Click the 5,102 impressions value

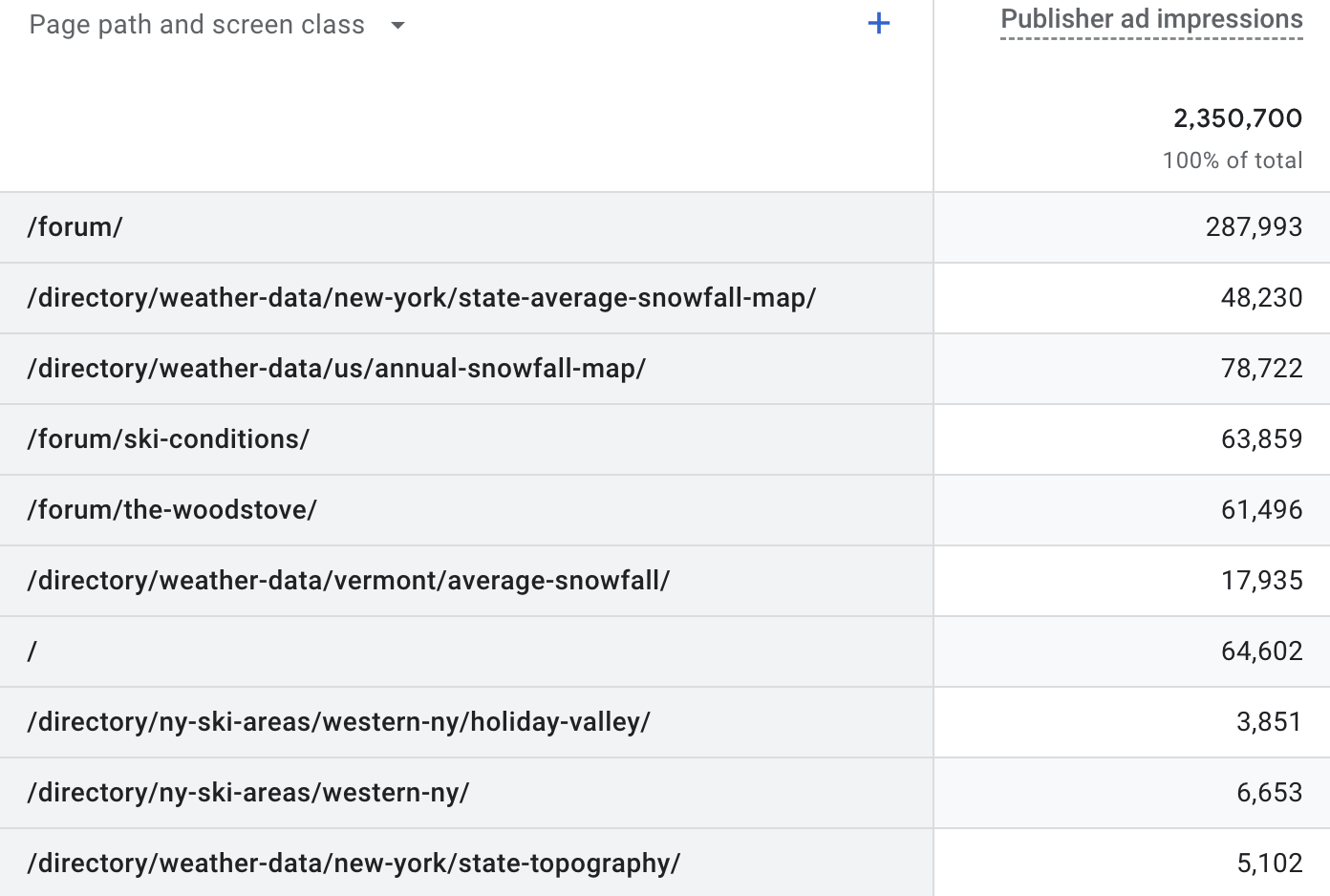click(1269, 864)
